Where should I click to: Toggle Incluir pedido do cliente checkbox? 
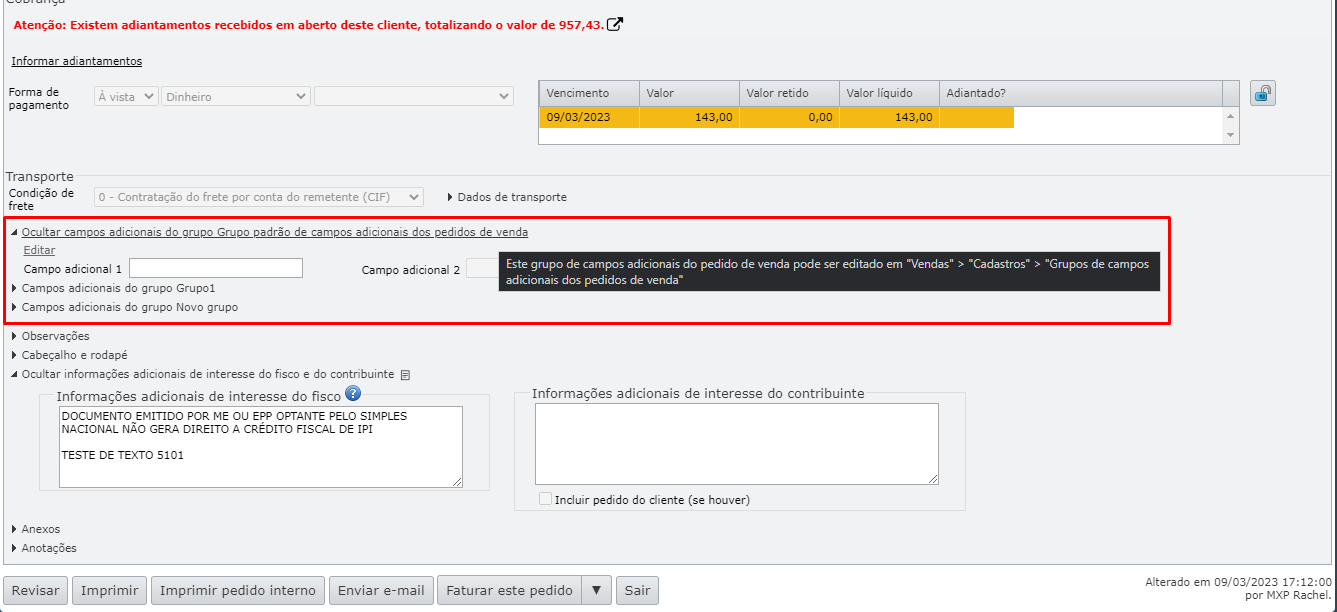coord(545,499)
